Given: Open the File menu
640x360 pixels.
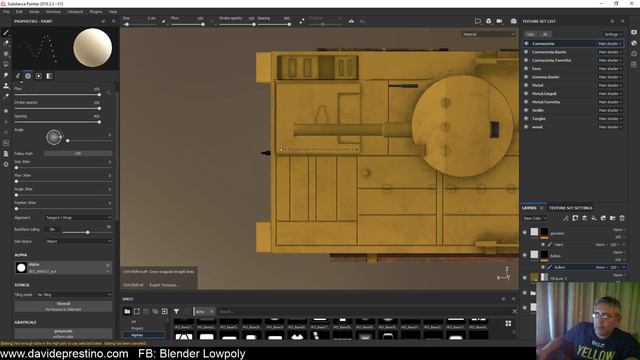Looking at the screenshot, I should point(6,12).
